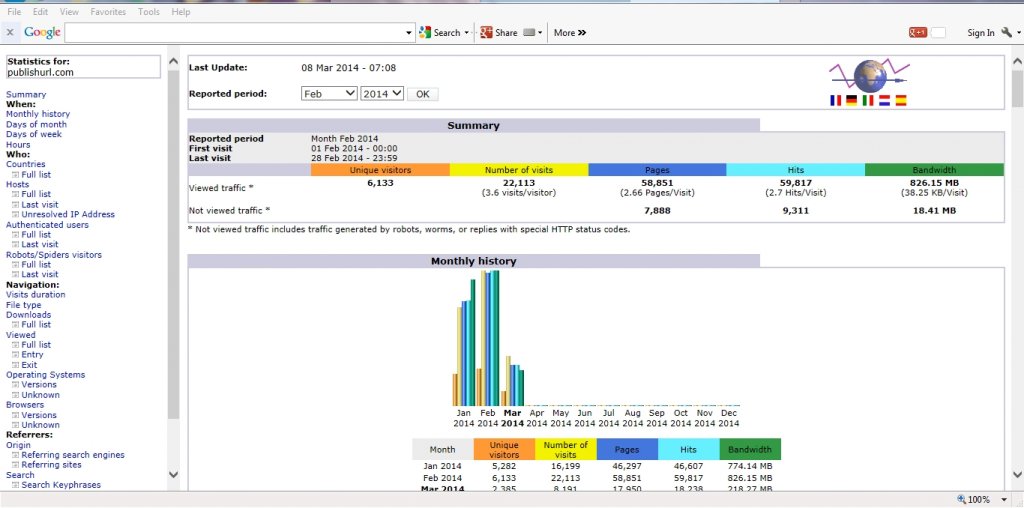Open the Help menu
1024x508 pixels.
[181, 12]
